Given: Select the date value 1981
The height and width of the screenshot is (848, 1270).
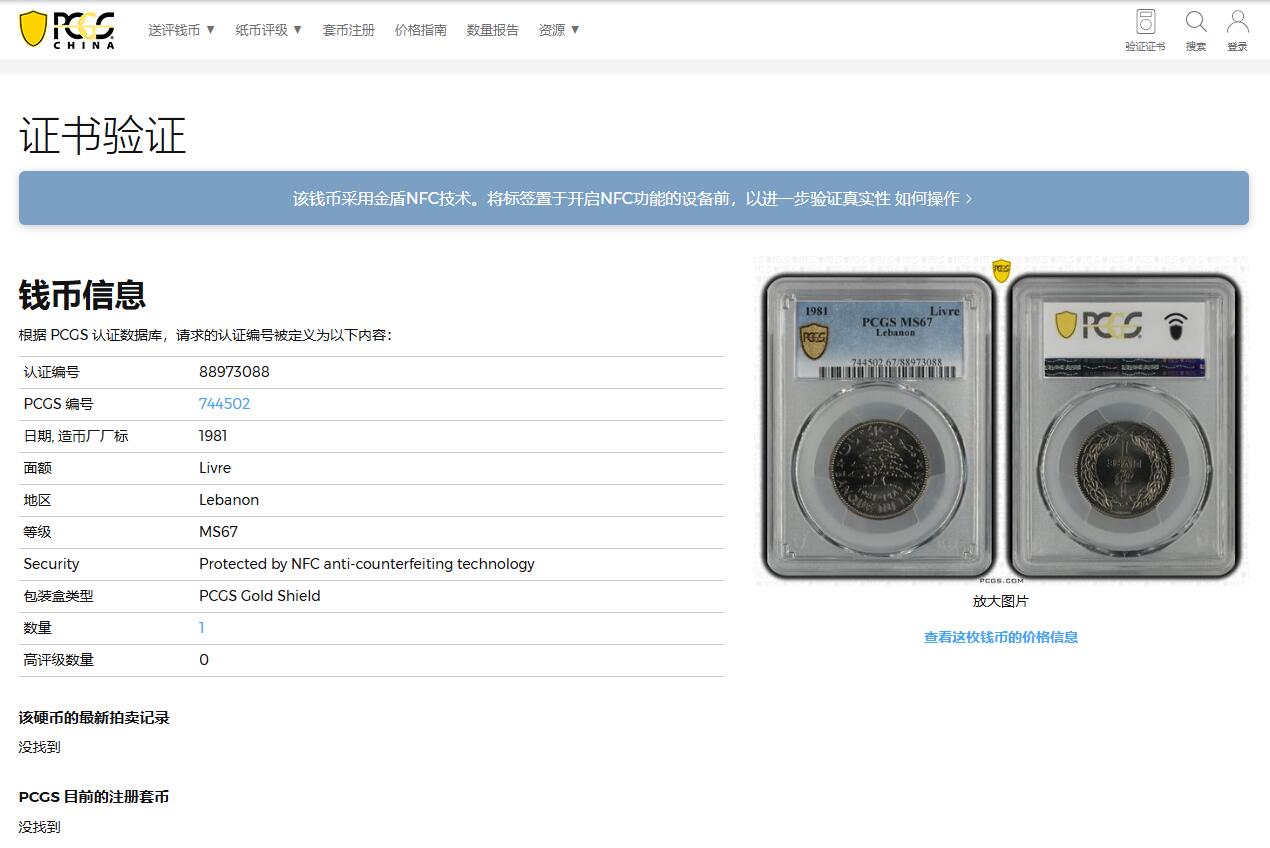Looking at the screenshot, I should 213,436.
